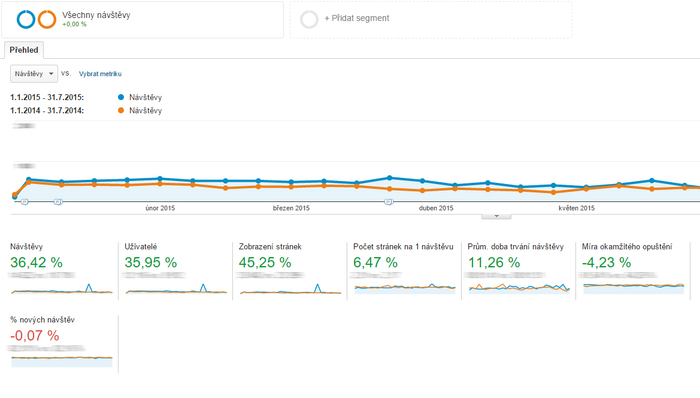Click the Vybrat metriku link

pos(100,74)
